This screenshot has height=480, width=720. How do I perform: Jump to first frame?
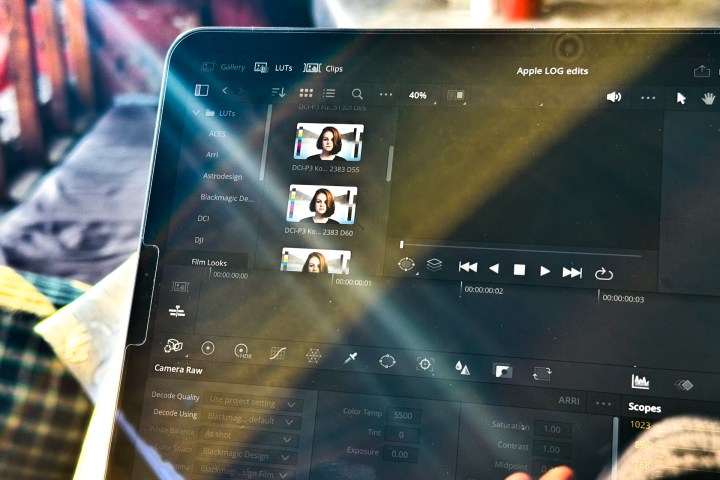(x=467, y=267)
